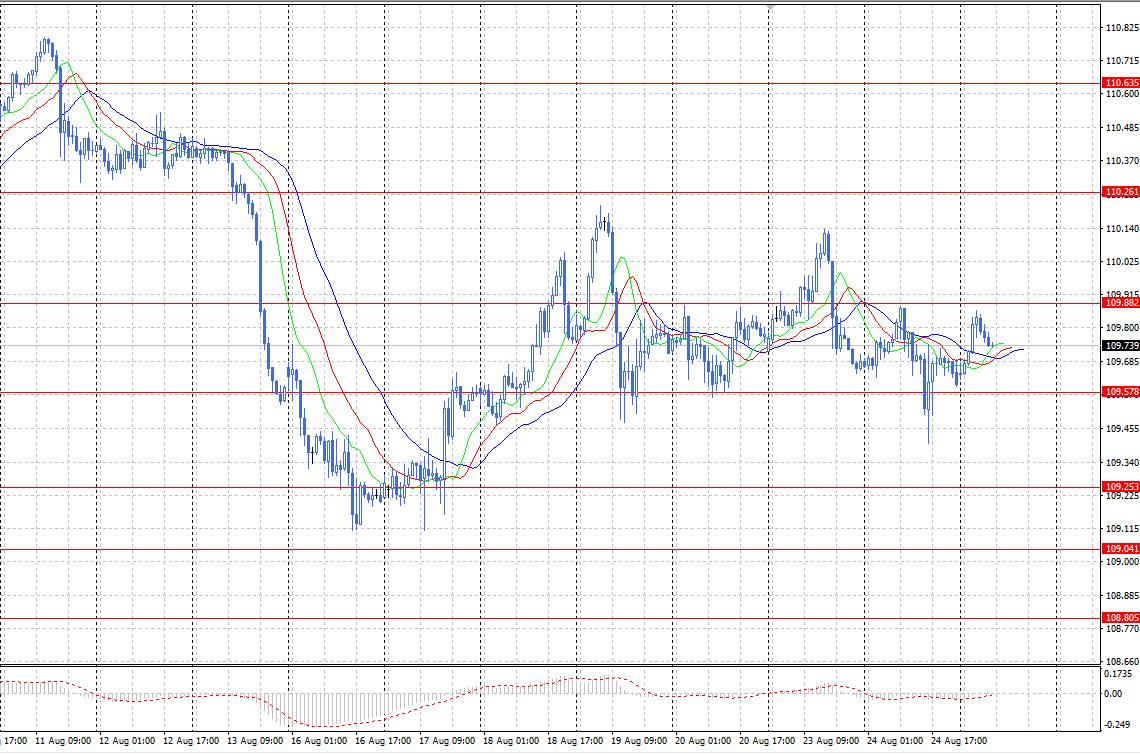The image size is (1140, 754).
Task: Click the 109.000 price scale value
Action: point(1122,562)
